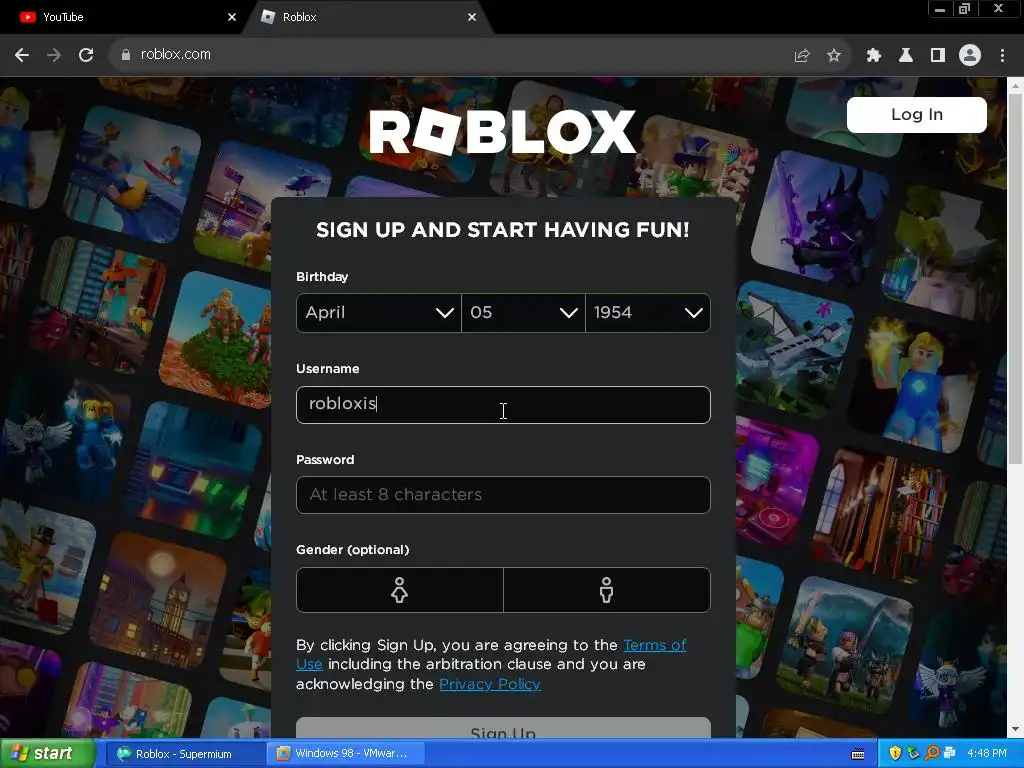Click into the Password field
This screenshot has width=1024, height=768.
coord(503,495)
